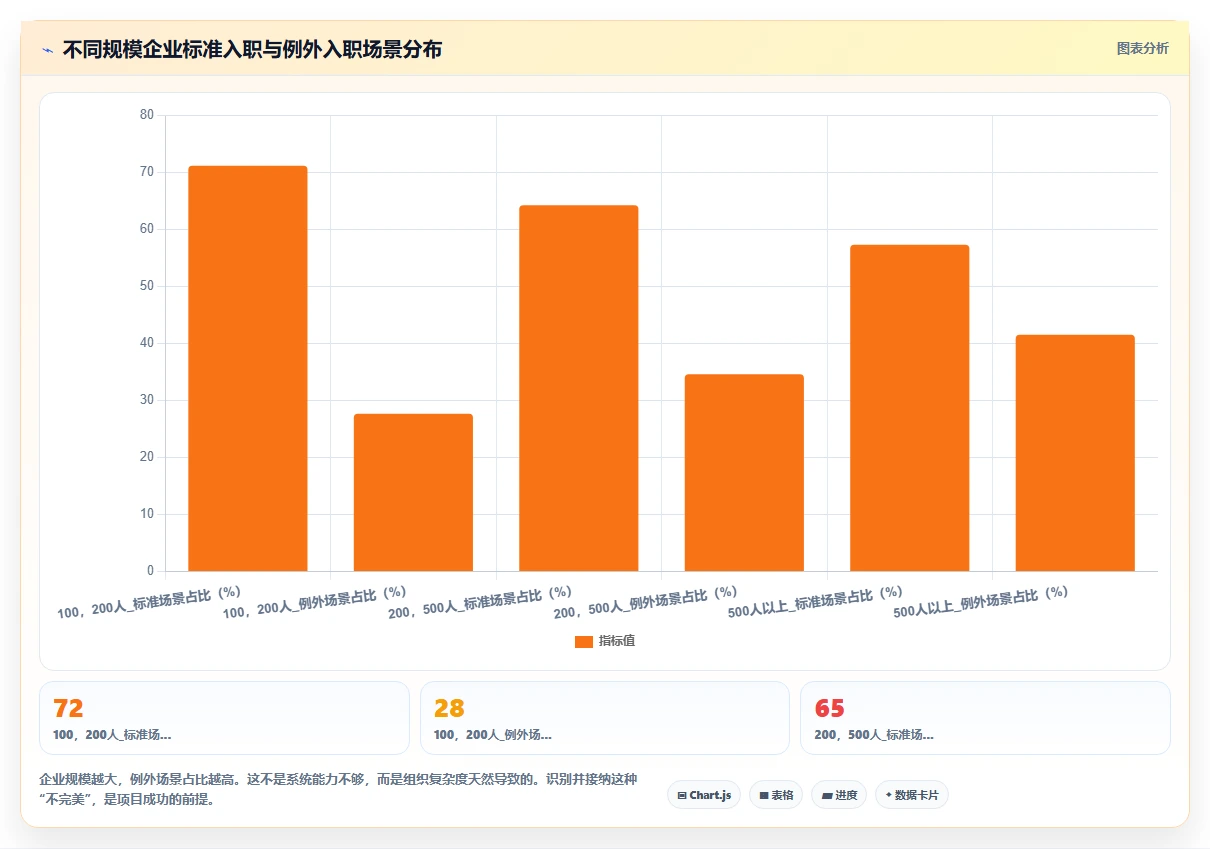Screen dimensions: 1210x849
Task: Click the Chart.js tag pill
Action: pos(704,795)
